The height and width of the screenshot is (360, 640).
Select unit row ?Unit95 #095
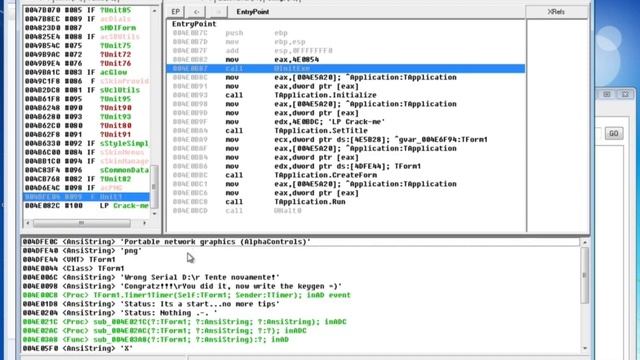pyautogui.click(x=87, y=99)
